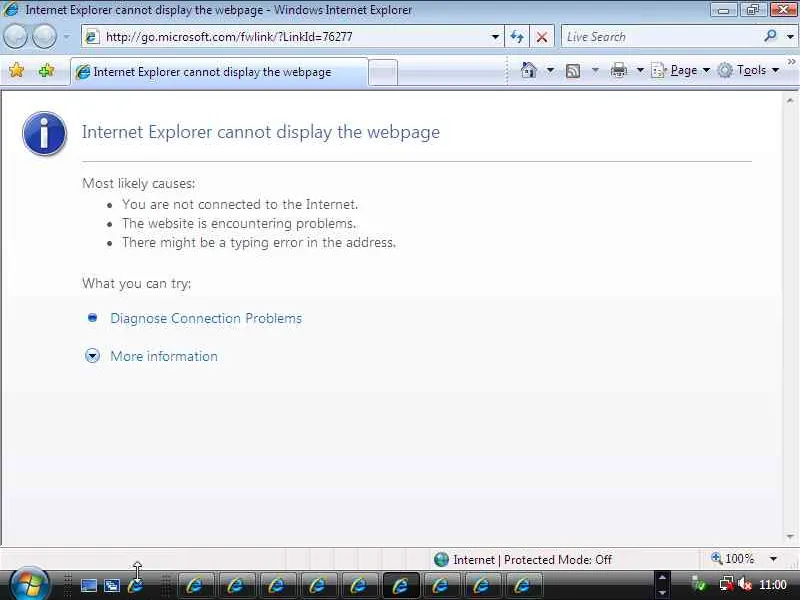Viewport: 800px width, 600px height.
Task: Expand the Home button dropdown arrow
Action: click(550, 70)
